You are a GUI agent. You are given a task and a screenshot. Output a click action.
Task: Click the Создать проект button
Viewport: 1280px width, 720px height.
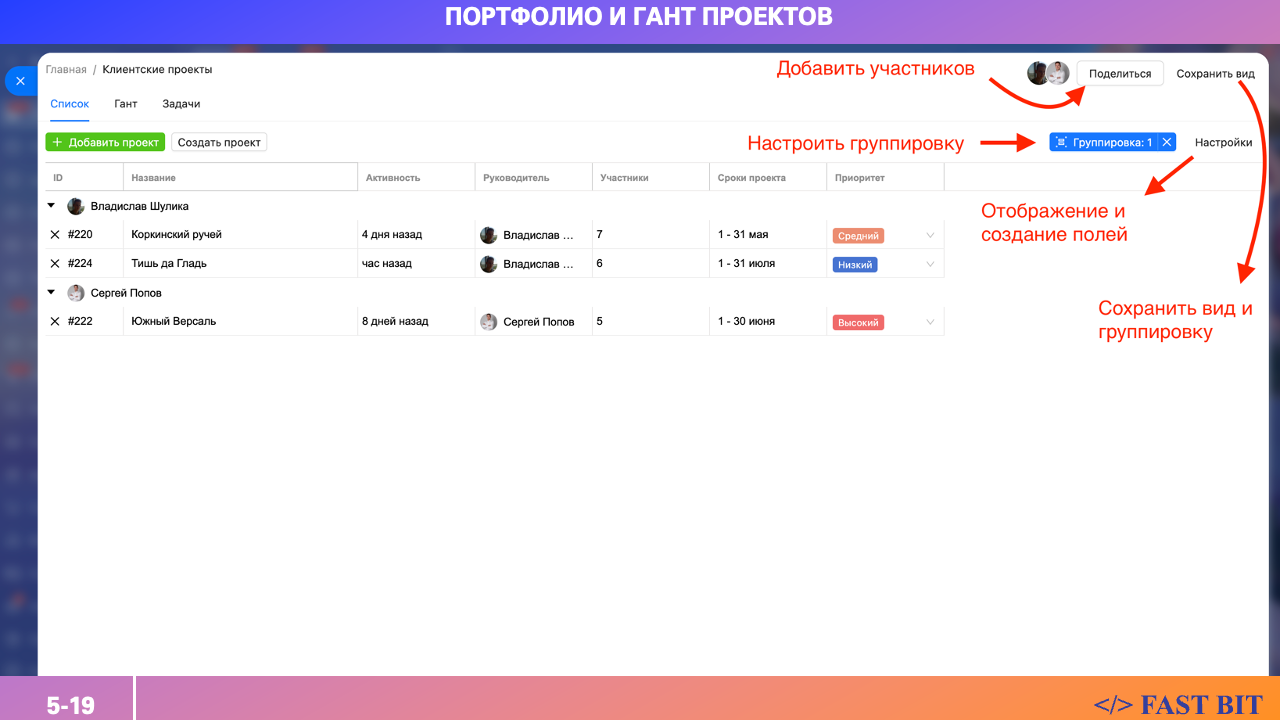point(219,142)
